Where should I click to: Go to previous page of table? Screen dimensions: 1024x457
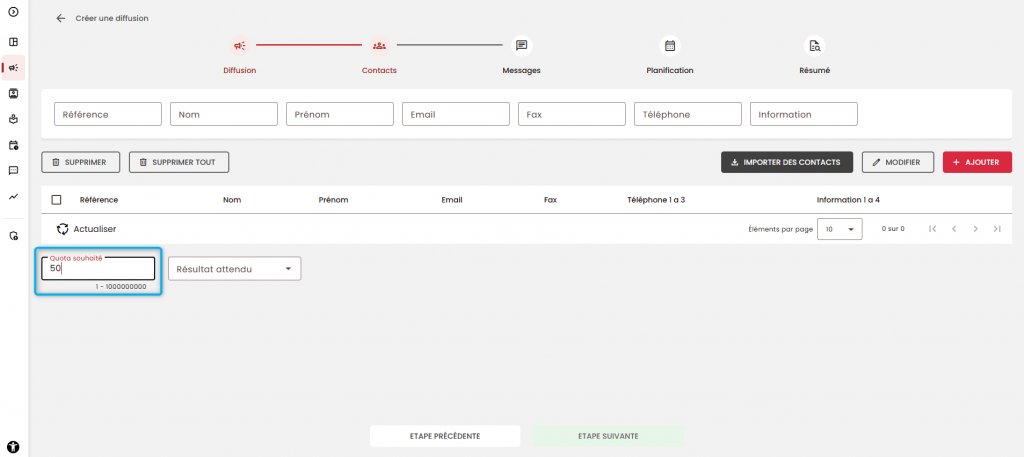tap(954, 228)
